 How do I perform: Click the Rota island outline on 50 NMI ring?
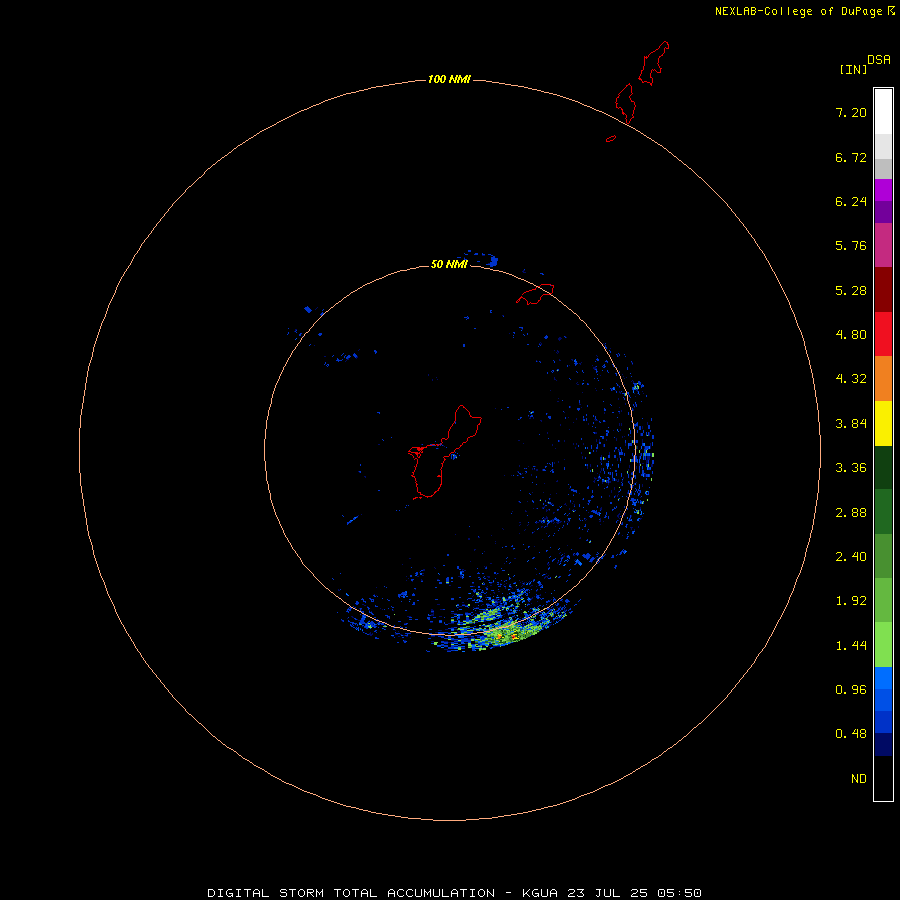click(x=535, y=294)
